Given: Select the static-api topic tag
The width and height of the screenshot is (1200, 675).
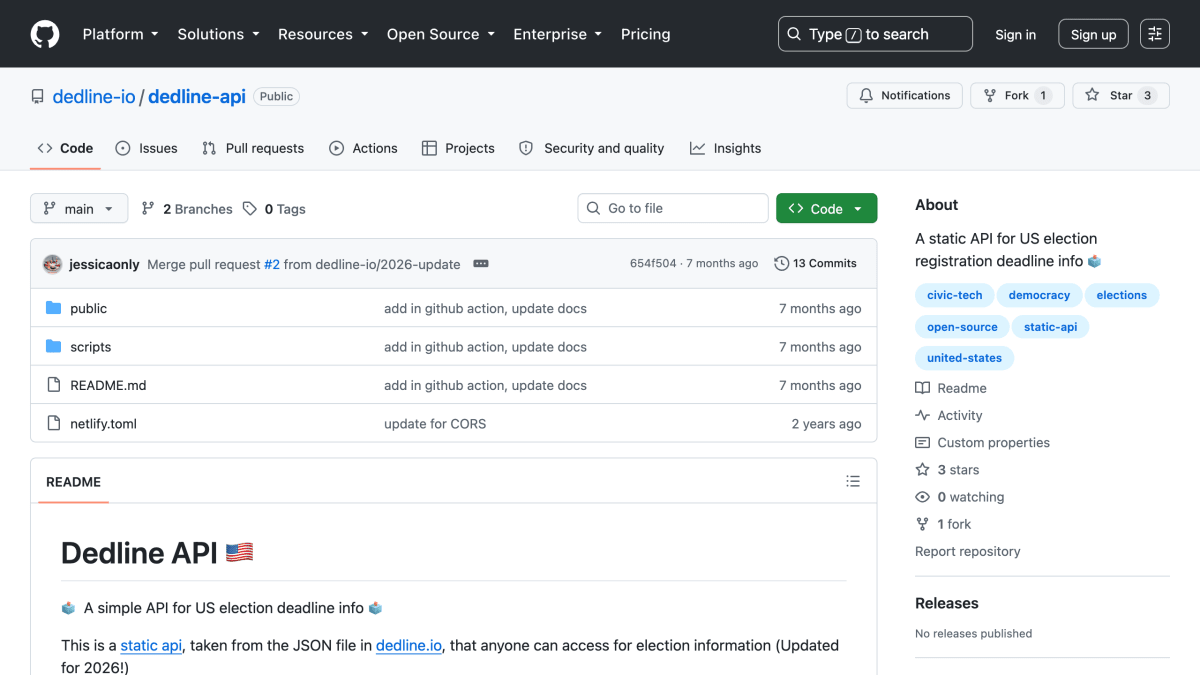Looking at the screenshot, I should [1050, 327].
